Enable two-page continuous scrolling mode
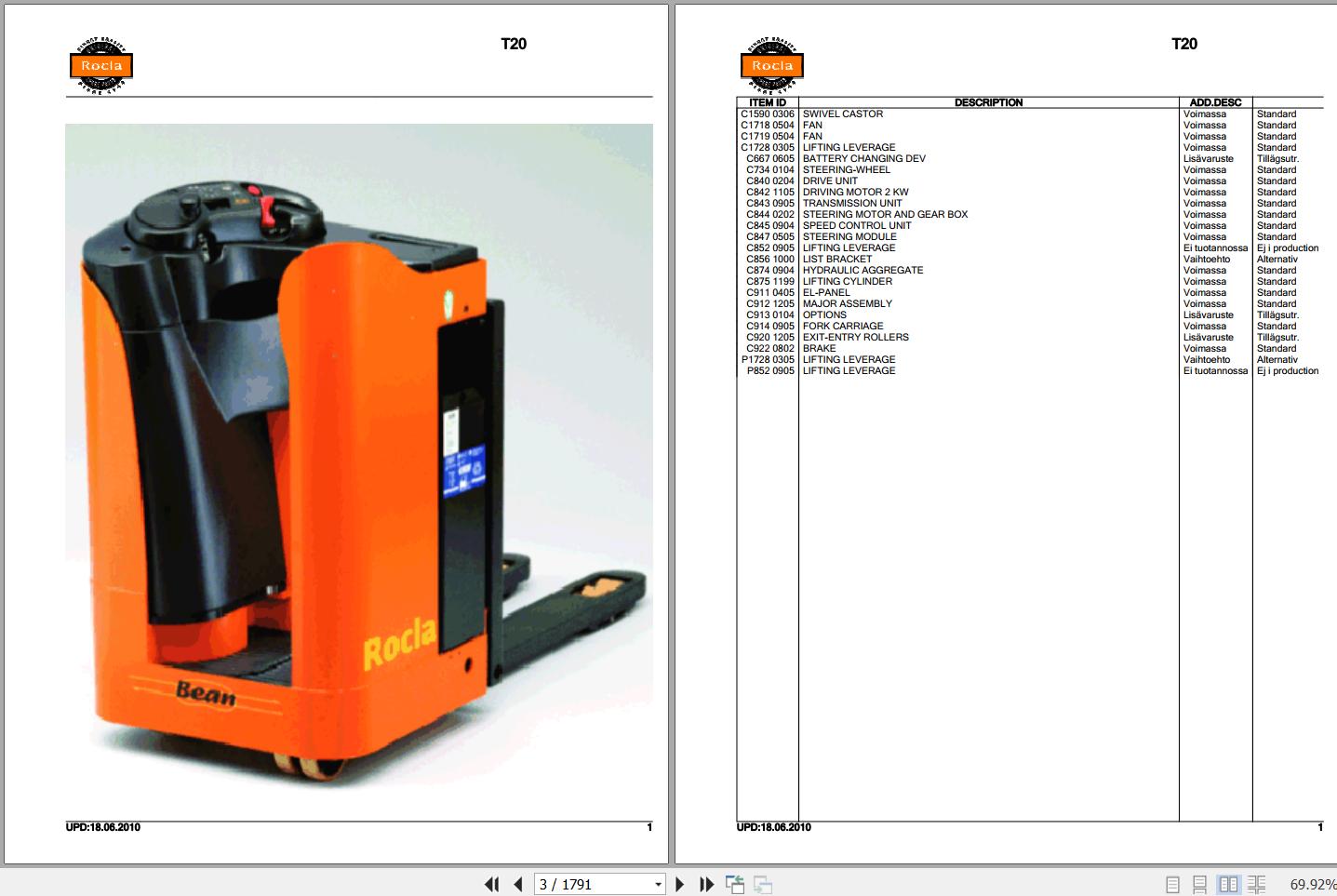This screenshot has width=1337, height=896. pos(1258,884)
